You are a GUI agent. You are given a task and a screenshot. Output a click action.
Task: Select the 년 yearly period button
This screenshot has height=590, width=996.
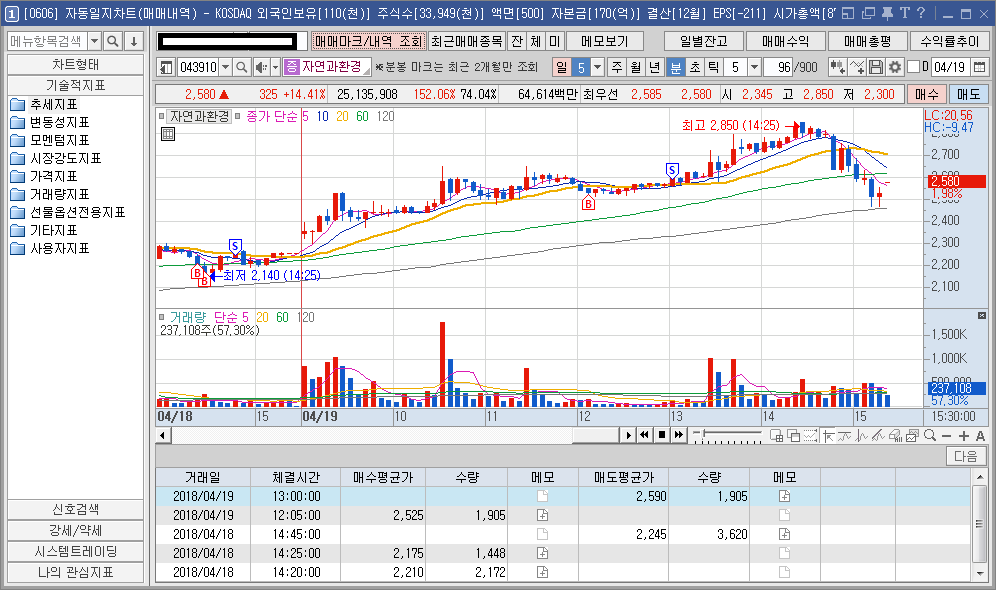pyautogui.click(x=655, y=67)
